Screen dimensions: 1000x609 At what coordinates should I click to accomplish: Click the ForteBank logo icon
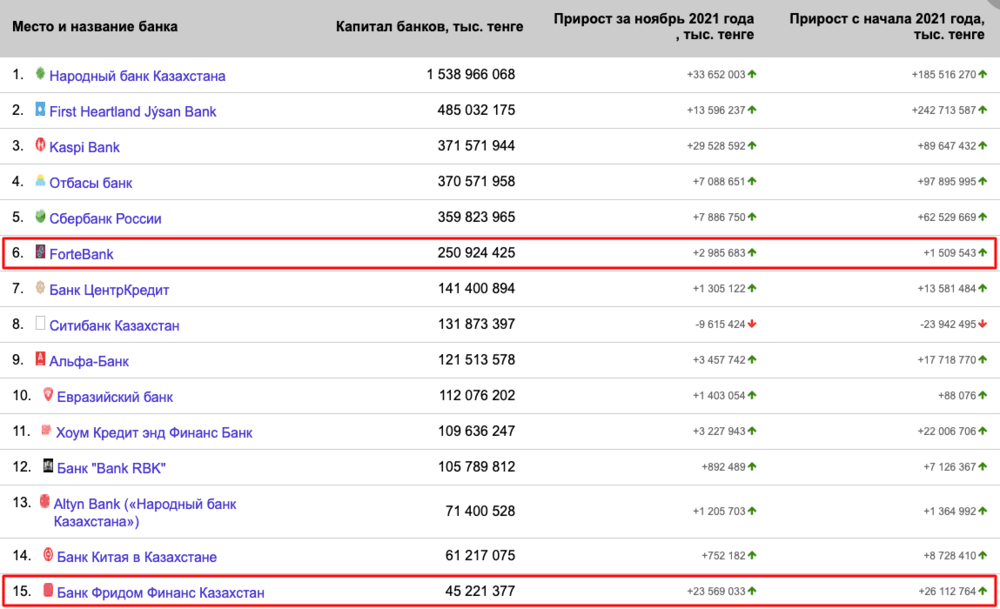tap(40, 252)
